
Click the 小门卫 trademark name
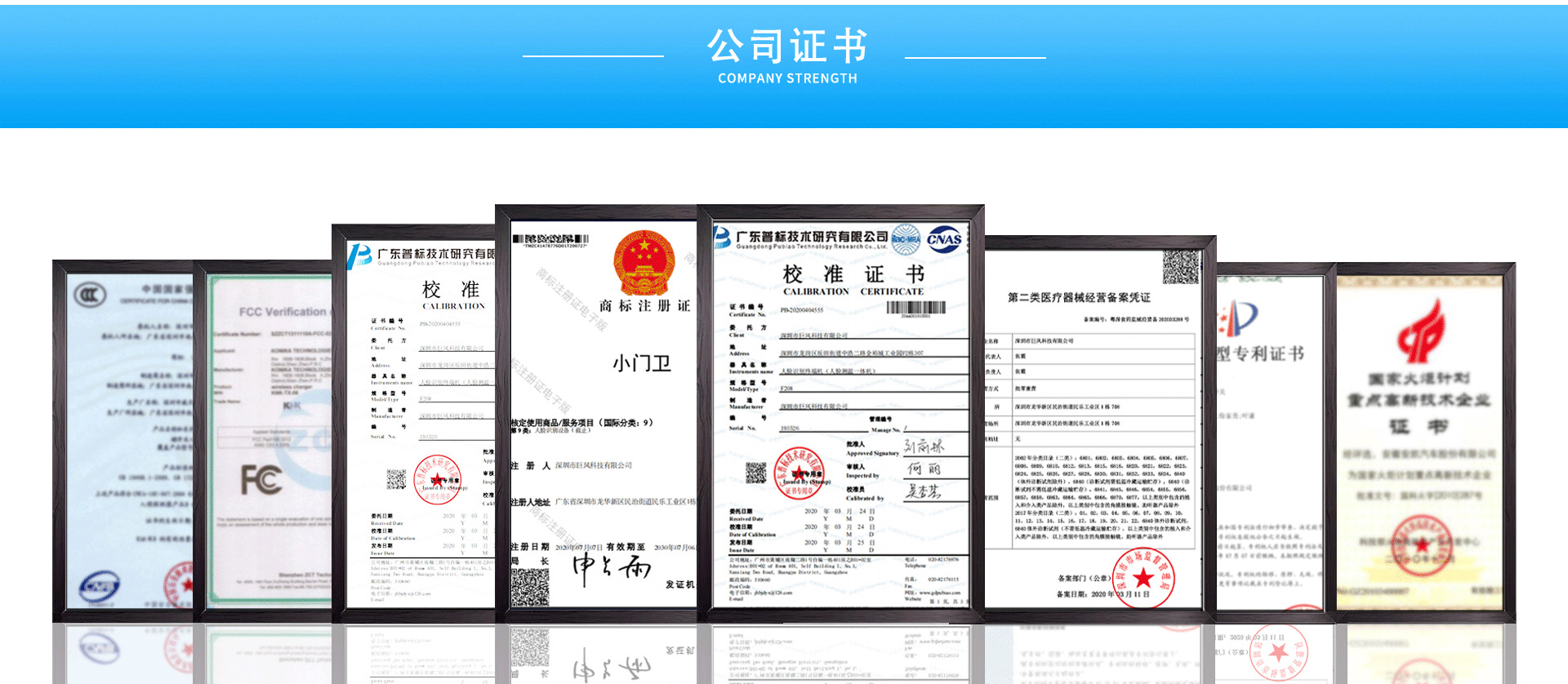pos(642,363)
